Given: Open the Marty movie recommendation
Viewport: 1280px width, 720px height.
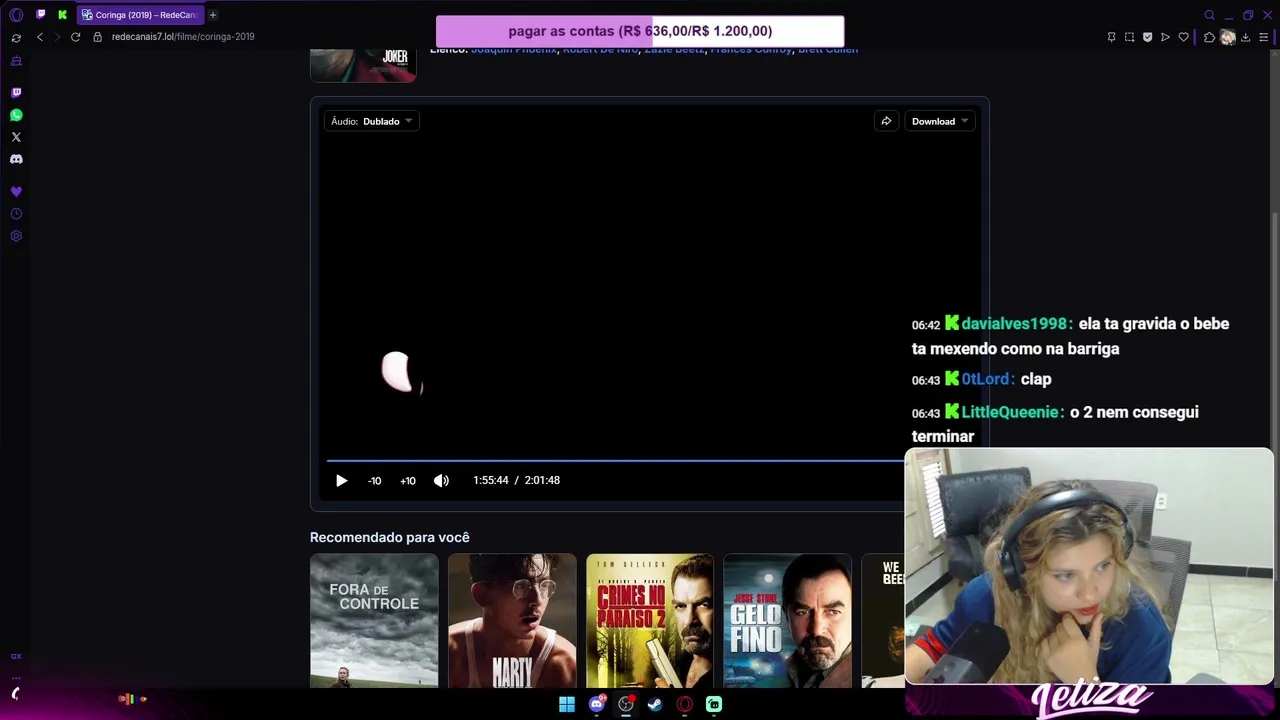Looking at the screenshot, I should tap(512, 621).
